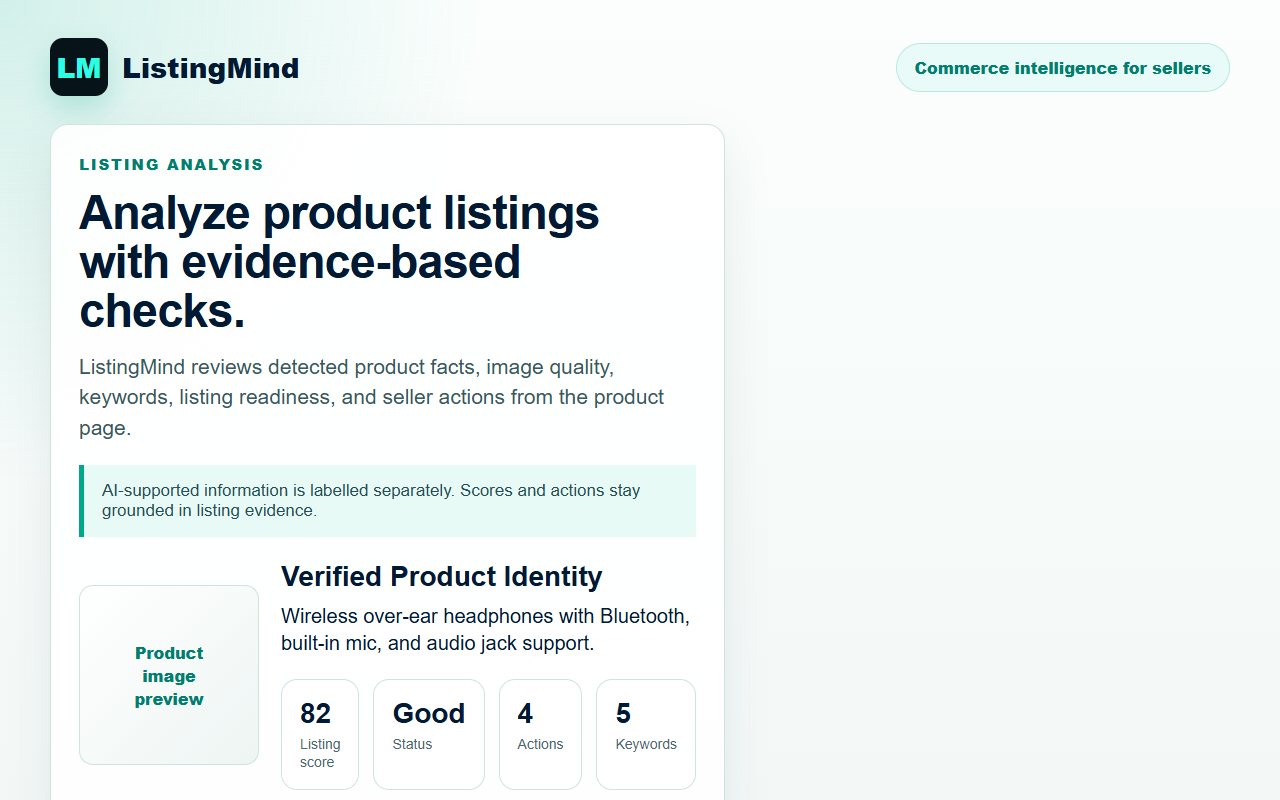The height and width of the screenshot is (800, 1280).
Task: Select the Listing score 82 card
Action: click(320, 734)
